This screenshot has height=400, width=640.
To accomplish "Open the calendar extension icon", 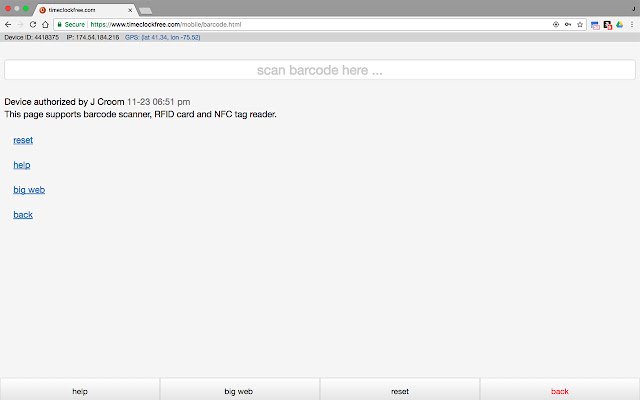I will pyautogui.click(x=595, y=25).
